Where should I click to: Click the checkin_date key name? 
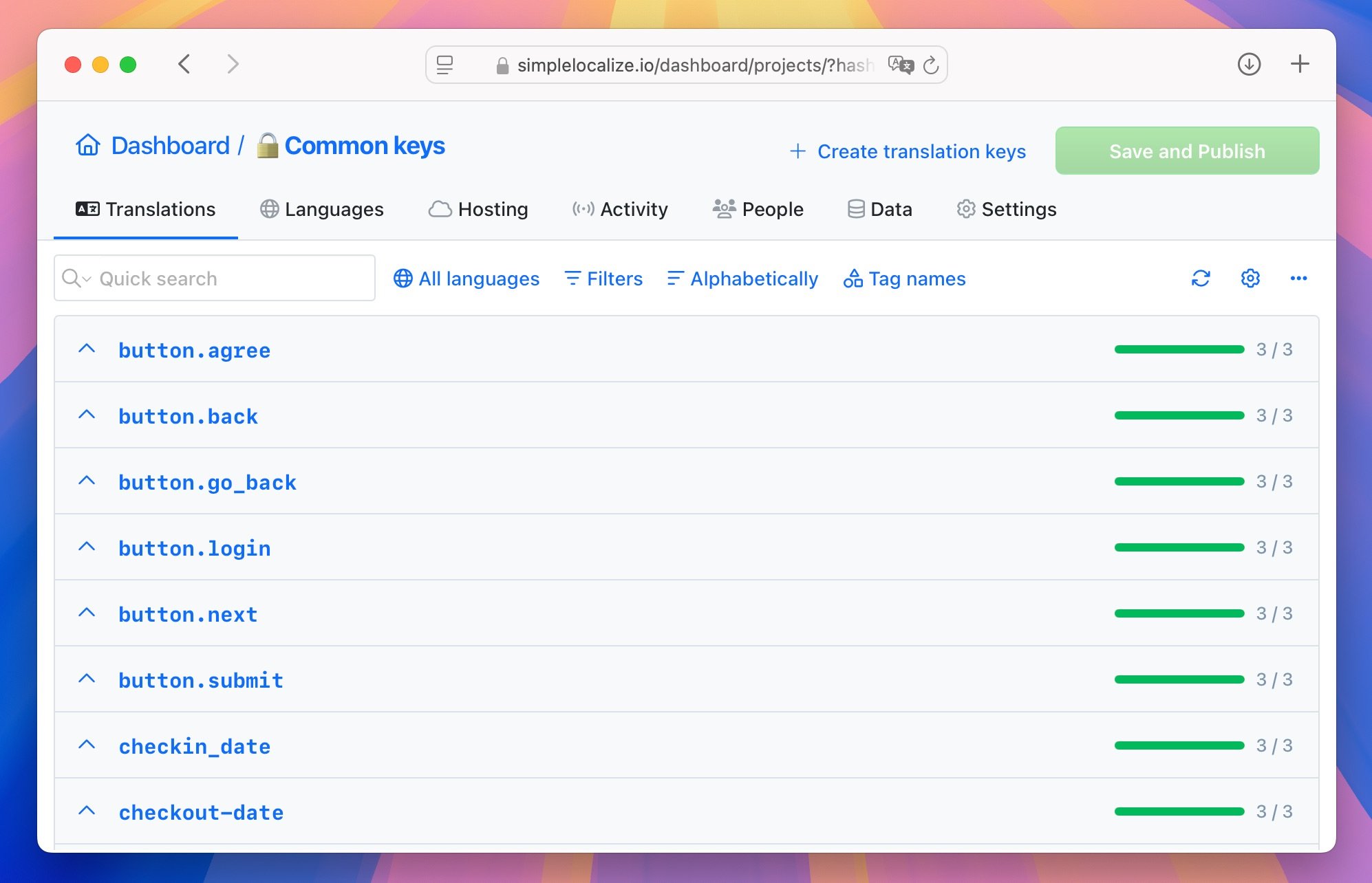(195, 746)
